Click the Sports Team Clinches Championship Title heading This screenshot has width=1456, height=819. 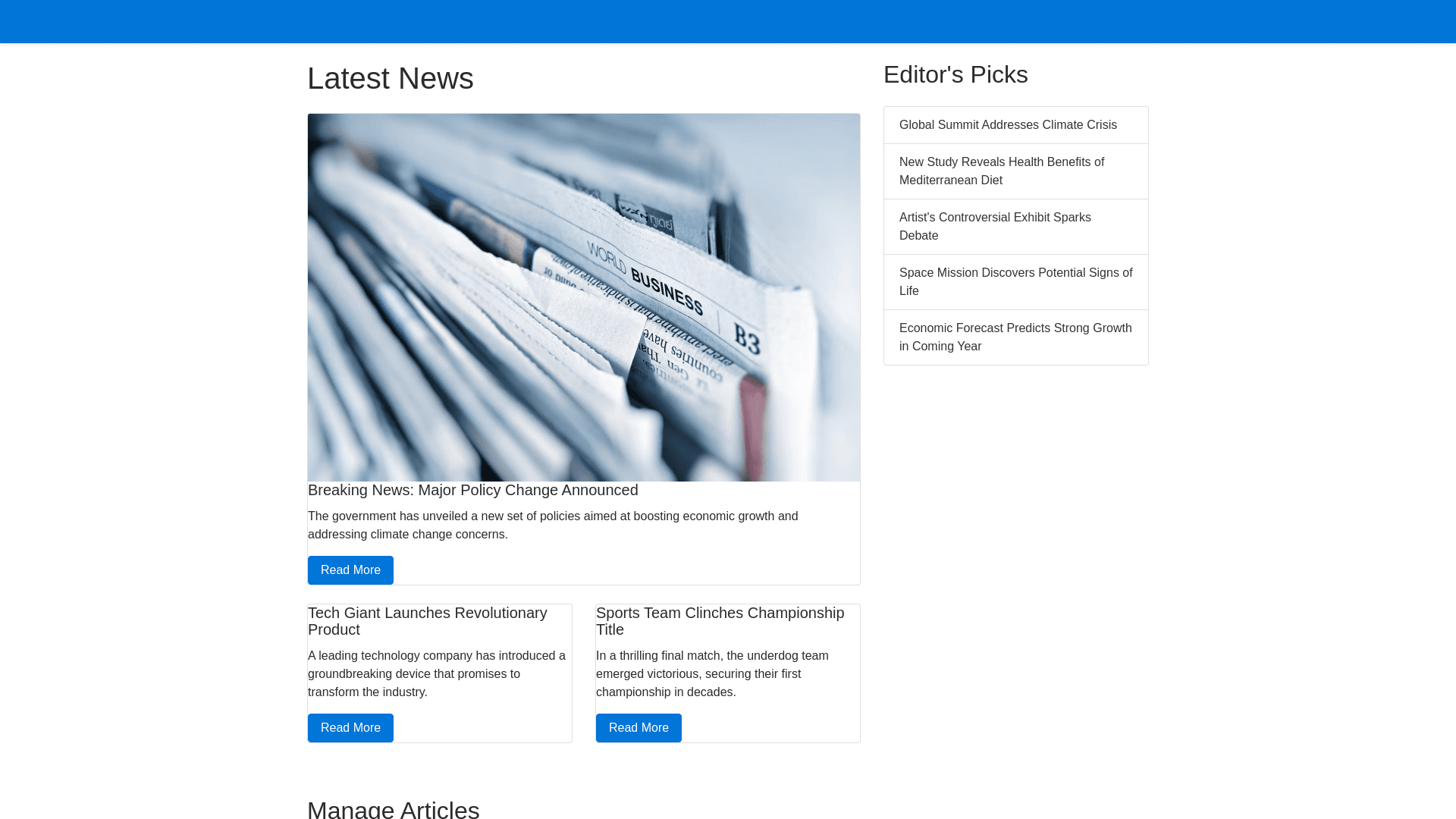pyautogui.click(x=719, y=621)
